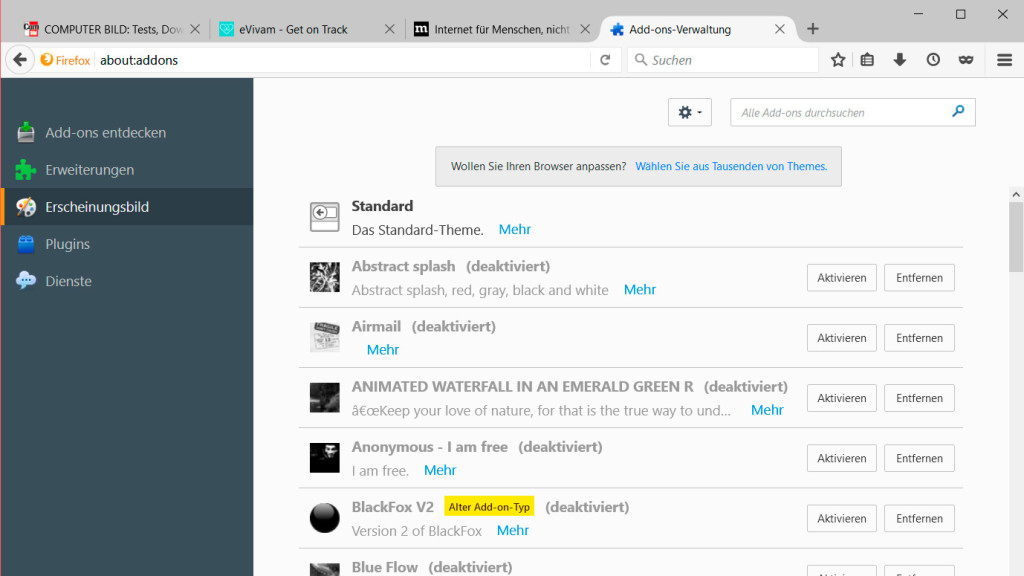The image size is (1024, 576).
Task: Click the Standard theme icon
Action: pos(325,217)
